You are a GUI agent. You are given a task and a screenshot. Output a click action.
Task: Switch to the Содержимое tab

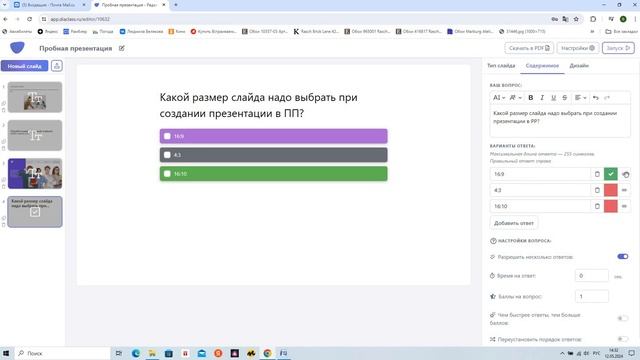coord(542,66)
